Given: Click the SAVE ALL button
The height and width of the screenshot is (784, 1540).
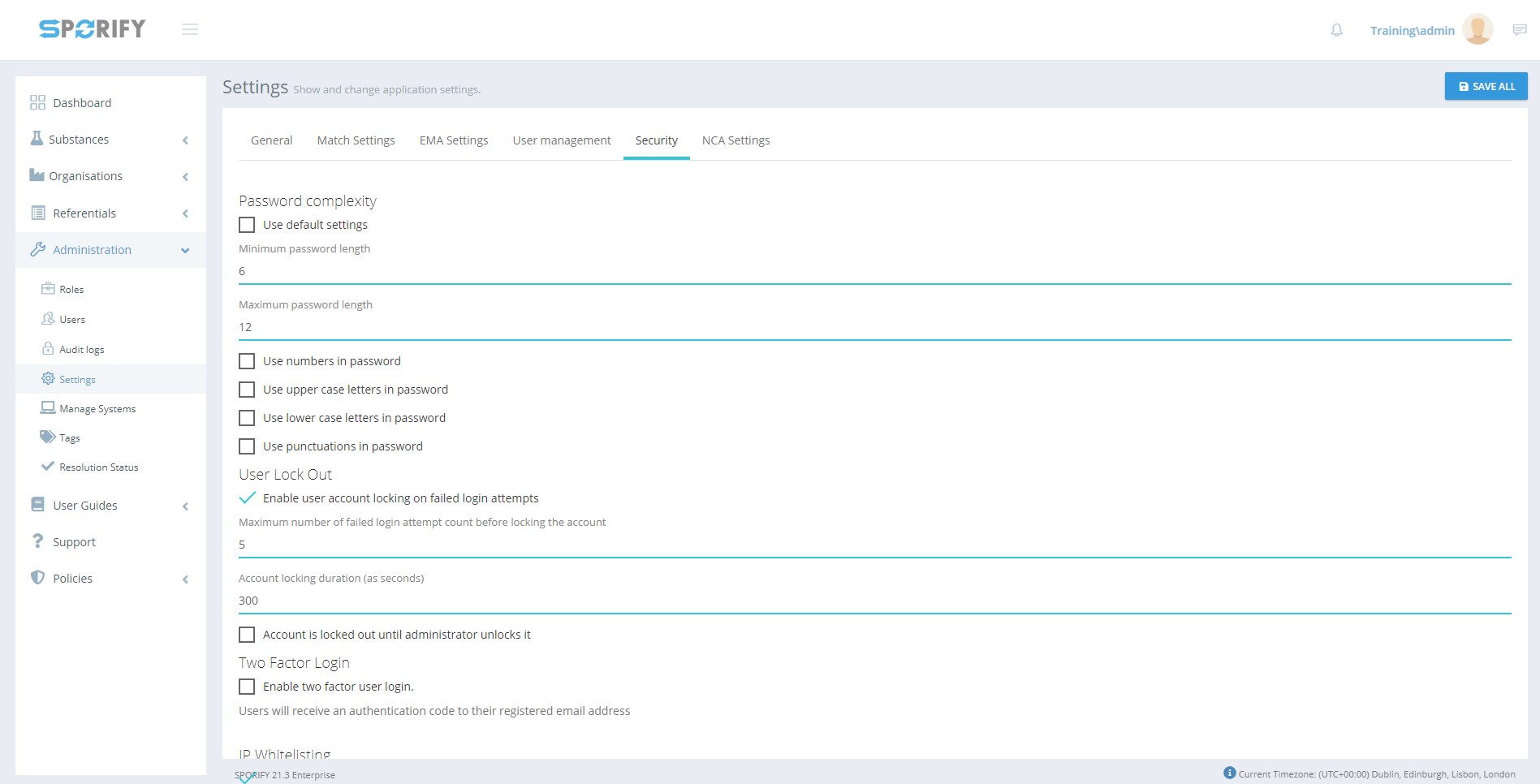Looking at the screenshot, I should pos(1486,86).
